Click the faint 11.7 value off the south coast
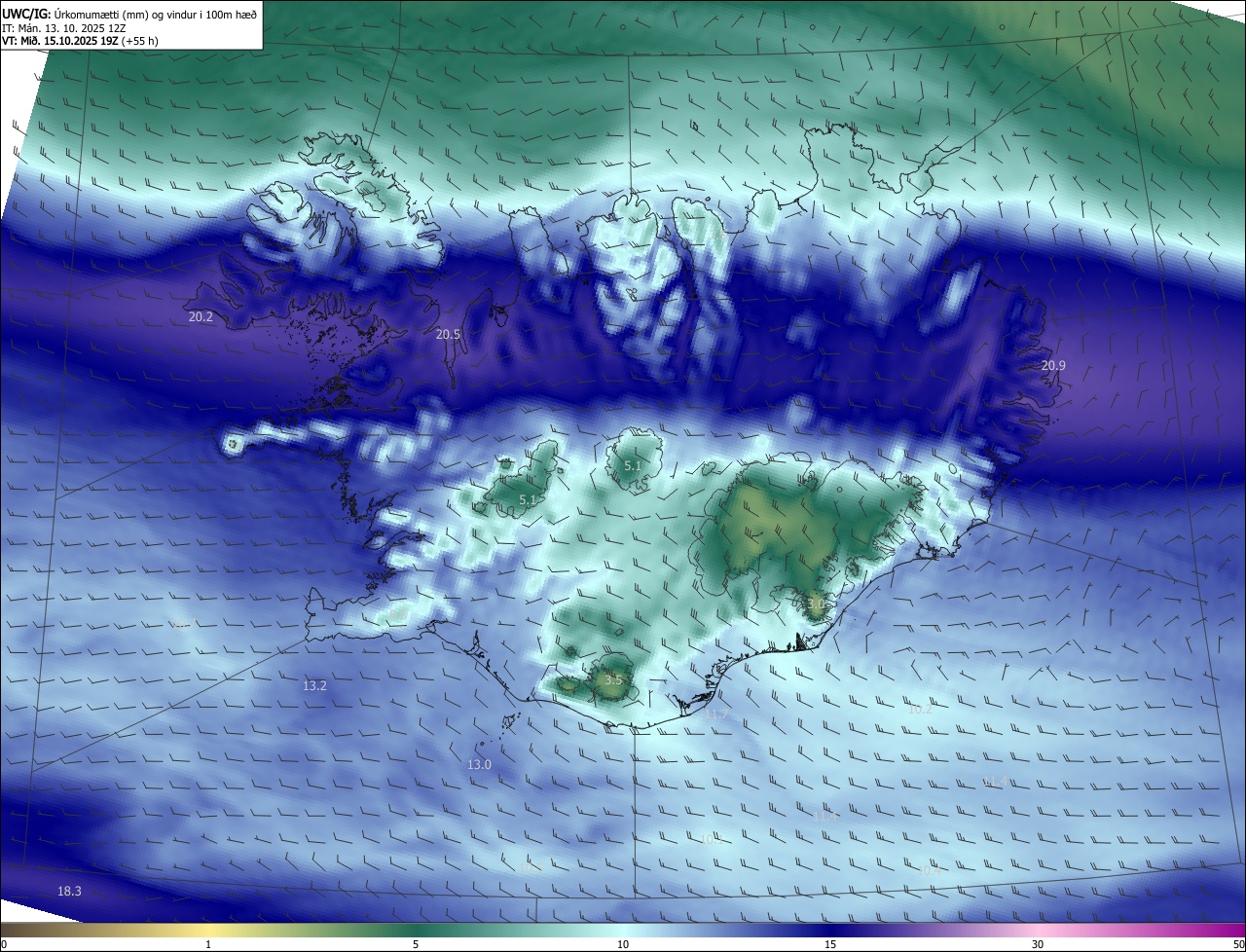Viewport: 1246px width, 952px height. [716, 714]
